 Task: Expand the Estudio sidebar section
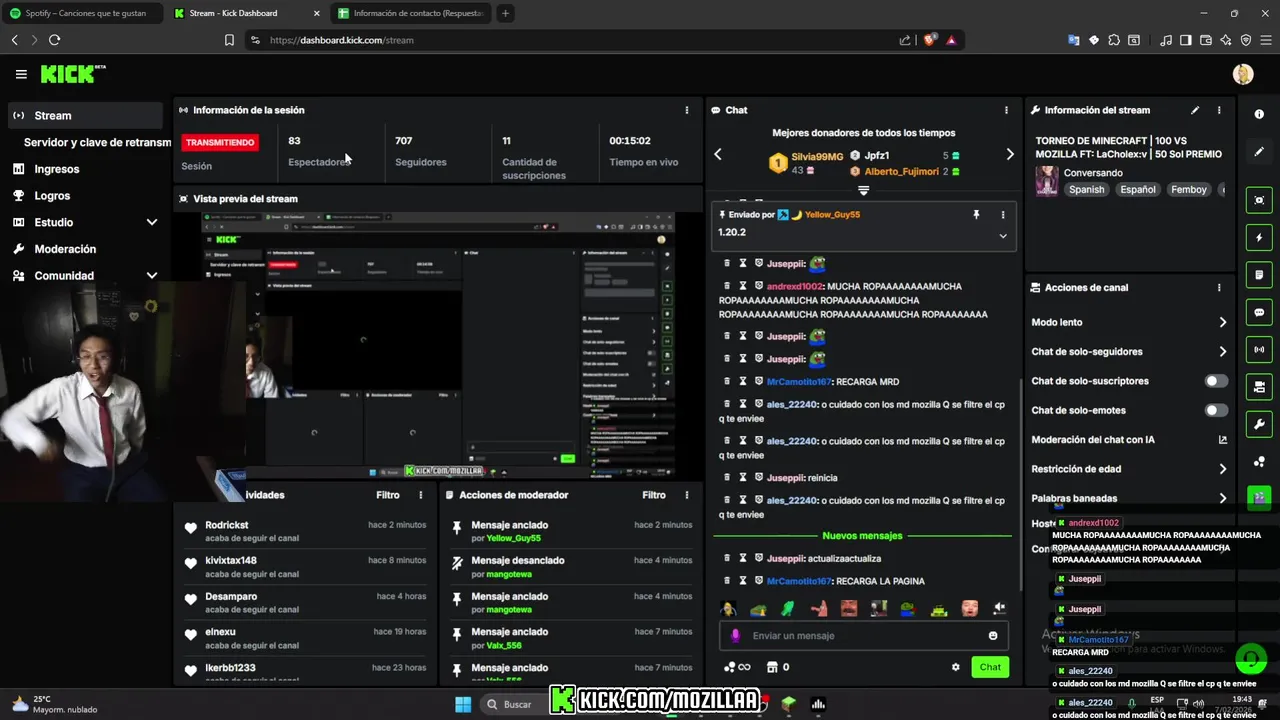152,222
